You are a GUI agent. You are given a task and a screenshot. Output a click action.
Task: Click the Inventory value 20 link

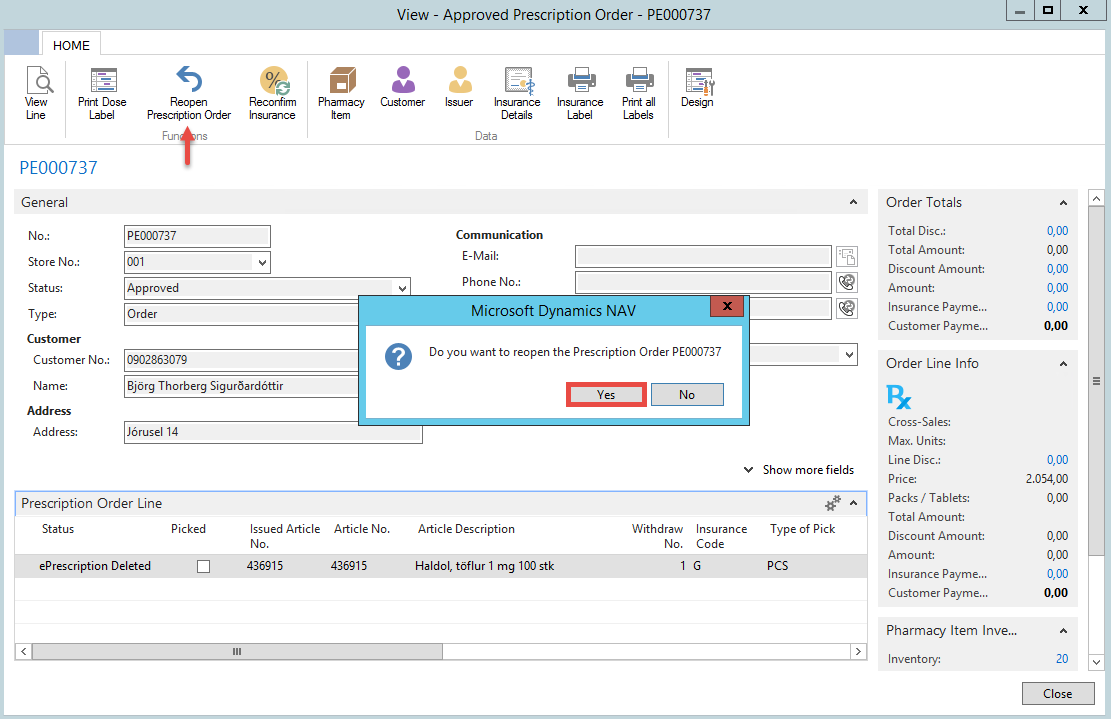coord(1061,659)
